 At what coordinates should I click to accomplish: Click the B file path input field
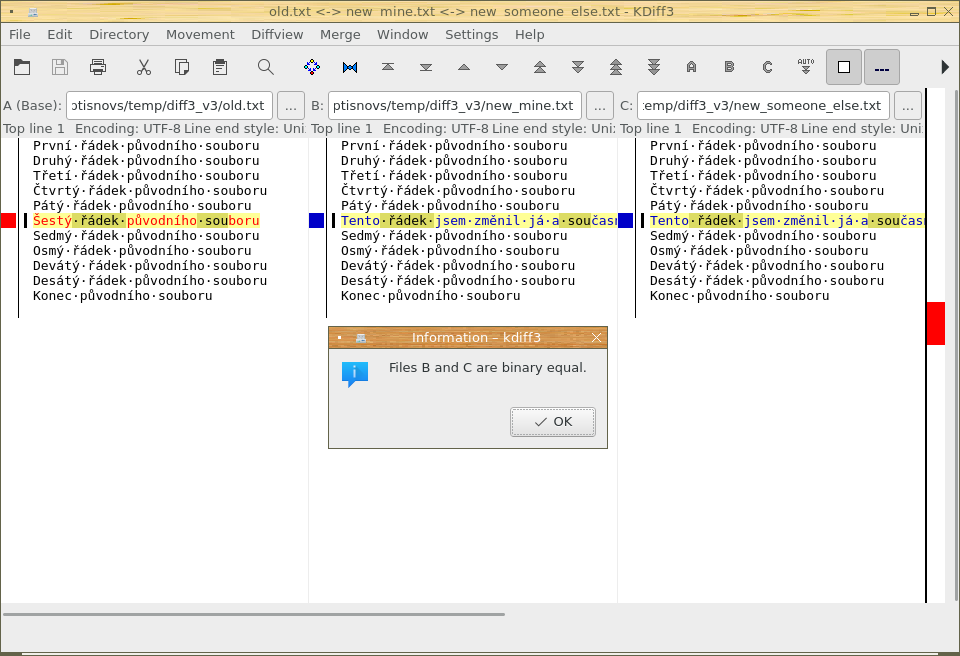coord(455,105)
